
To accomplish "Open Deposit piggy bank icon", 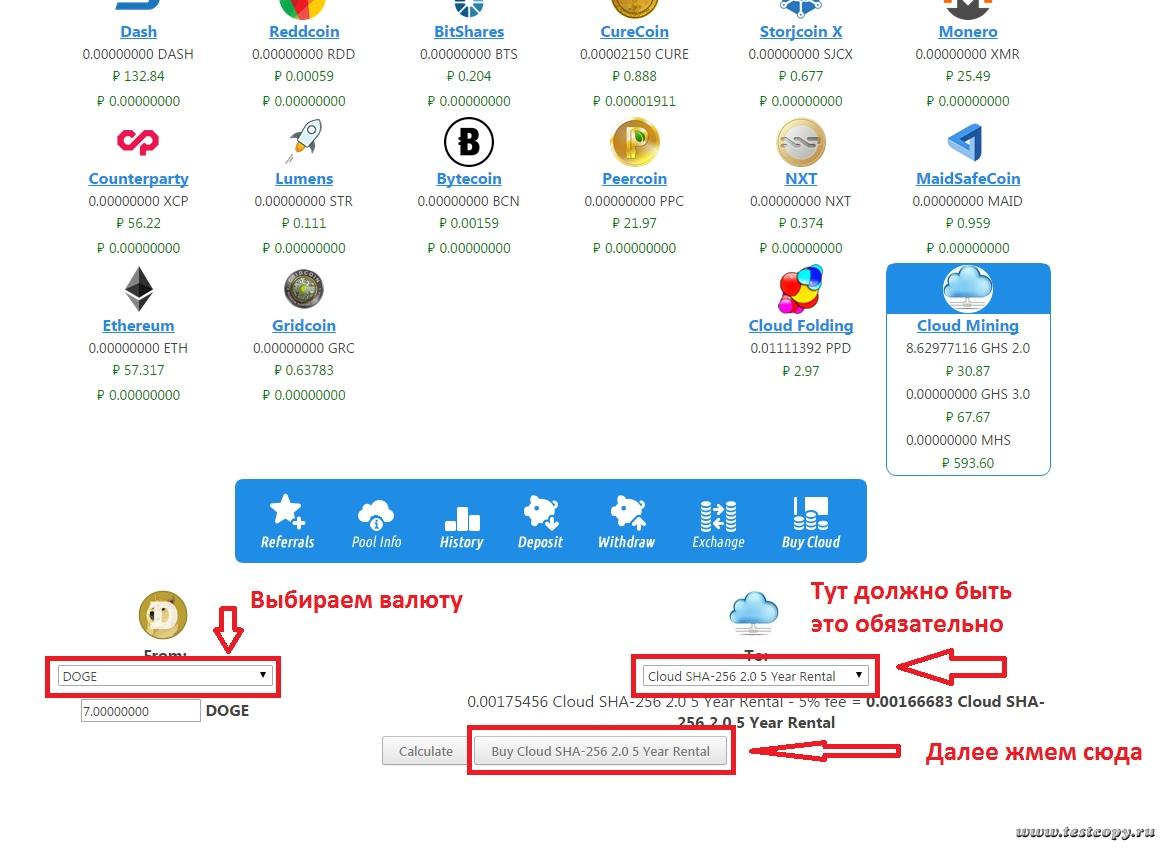I will (540, 513).
